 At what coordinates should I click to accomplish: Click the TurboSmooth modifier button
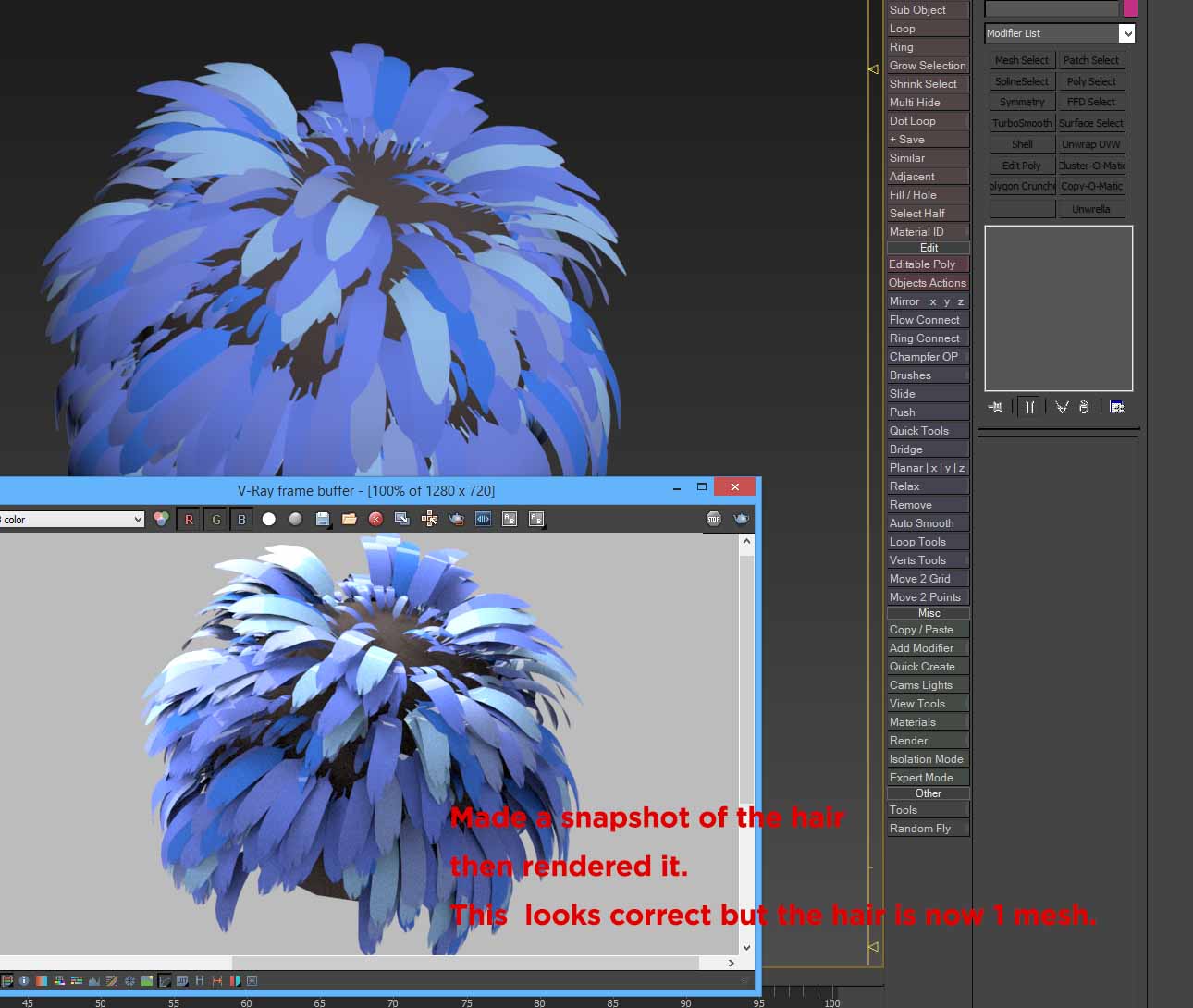click(x=1022, y=123)
